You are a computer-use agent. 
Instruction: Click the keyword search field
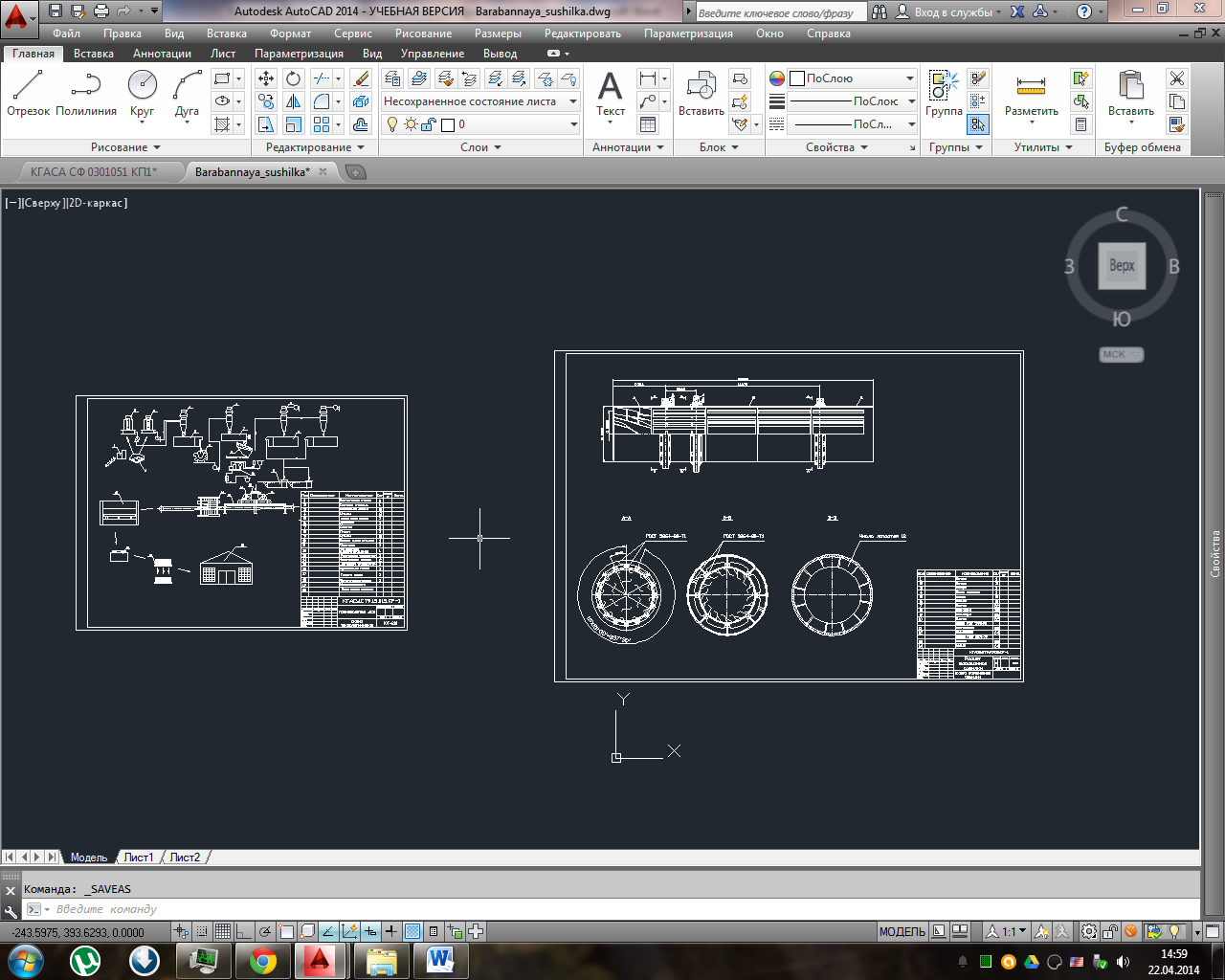click(x=780, y=12)
